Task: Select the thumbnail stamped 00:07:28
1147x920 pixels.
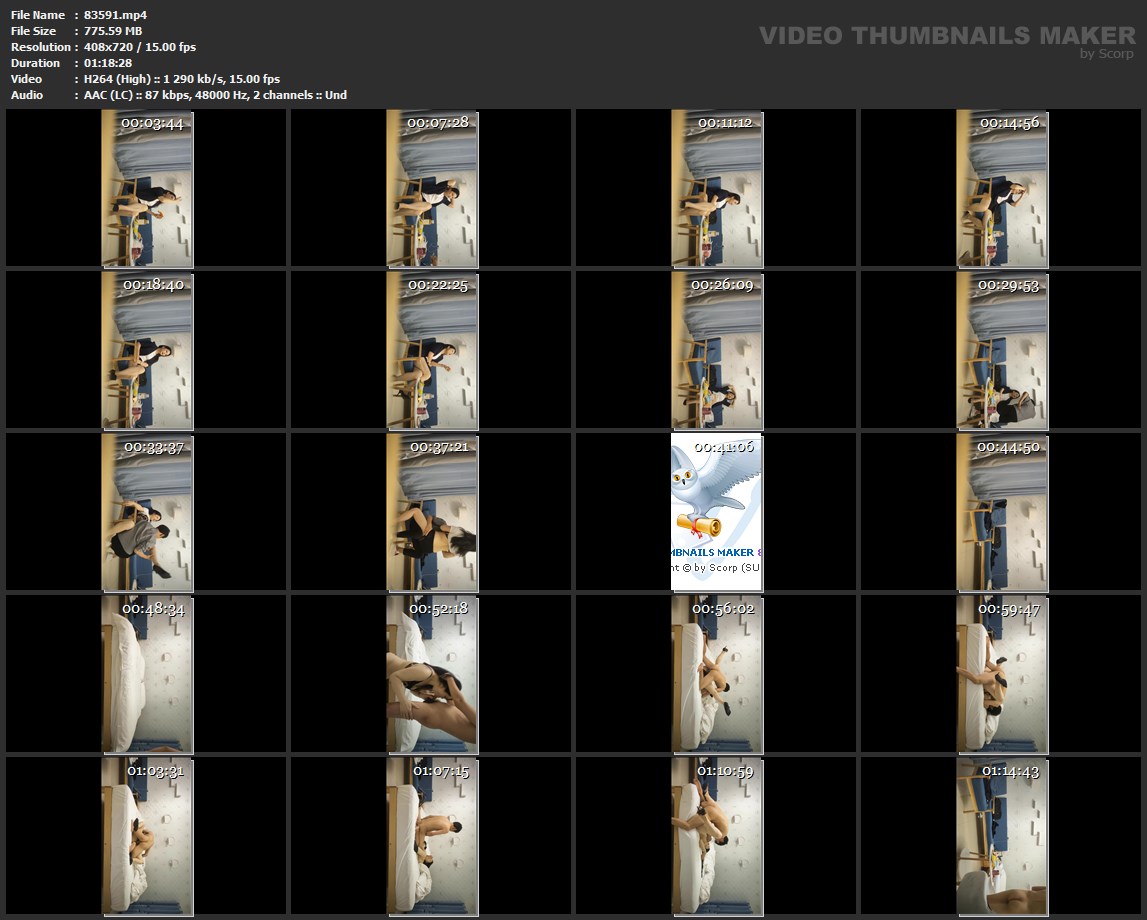Action: (432, 189)
